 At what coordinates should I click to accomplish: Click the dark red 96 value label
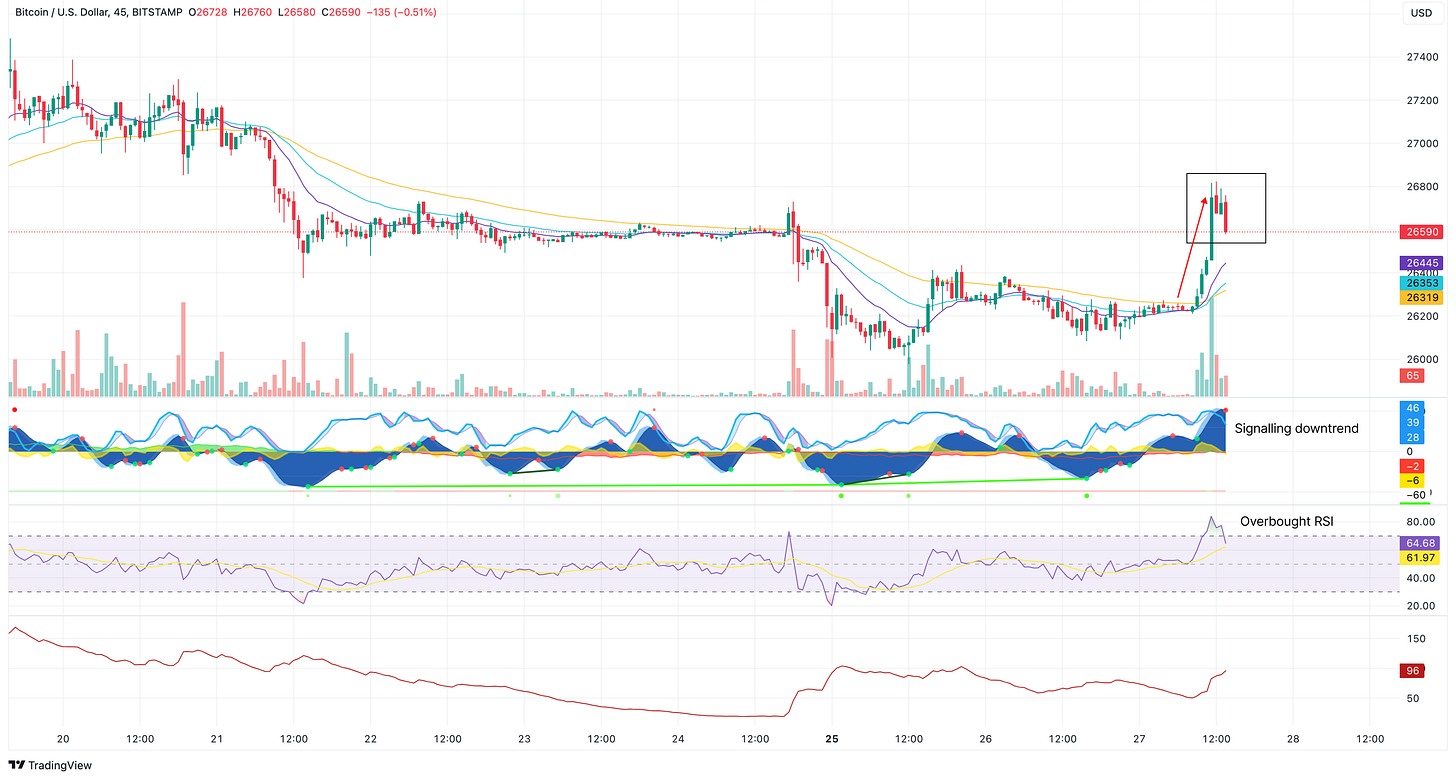[x=1413, y=671]
